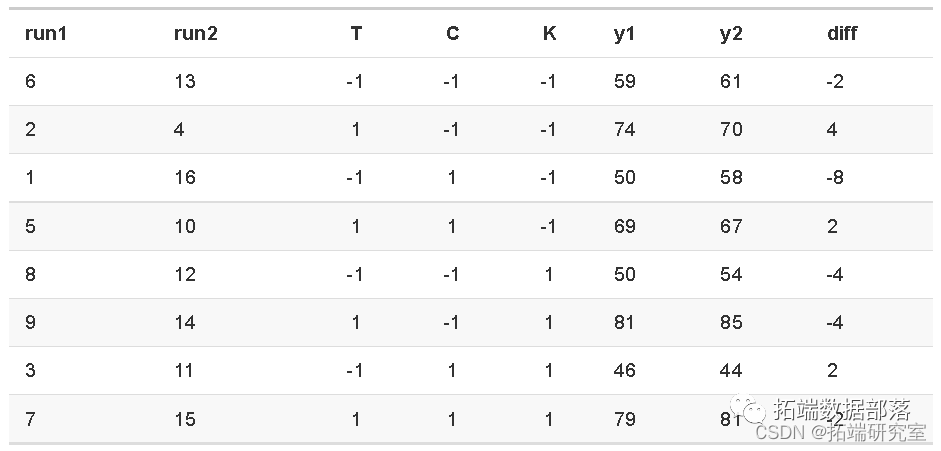Click the run2 cell with value 13
Screen dimensions: 941x451
click(x=185, y=81)
